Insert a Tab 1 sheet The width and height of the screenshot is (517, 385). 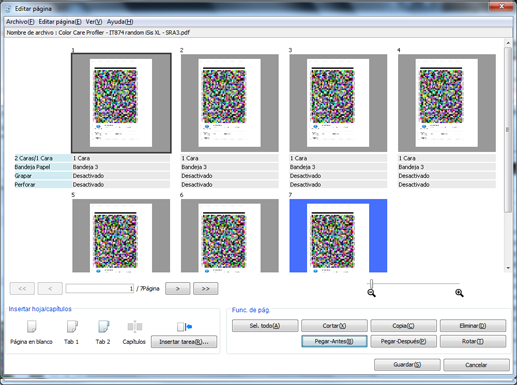coord(72,326)
